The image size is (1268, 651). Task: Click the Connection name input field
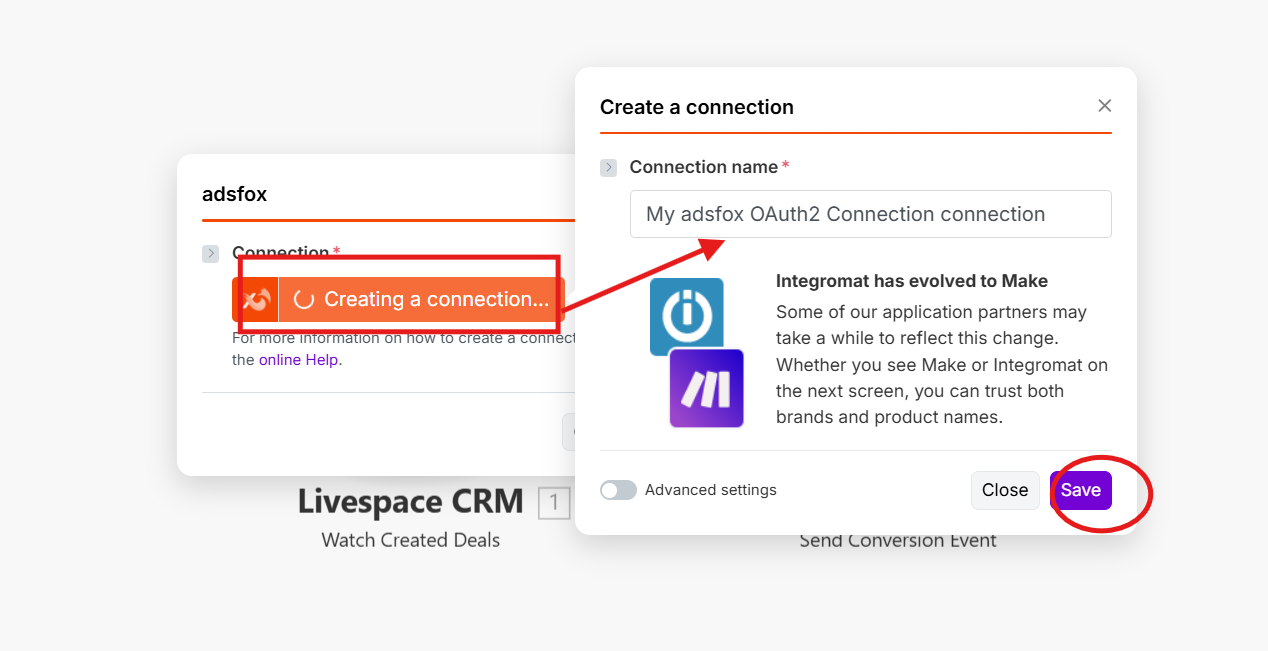click(x=870, y=214)
